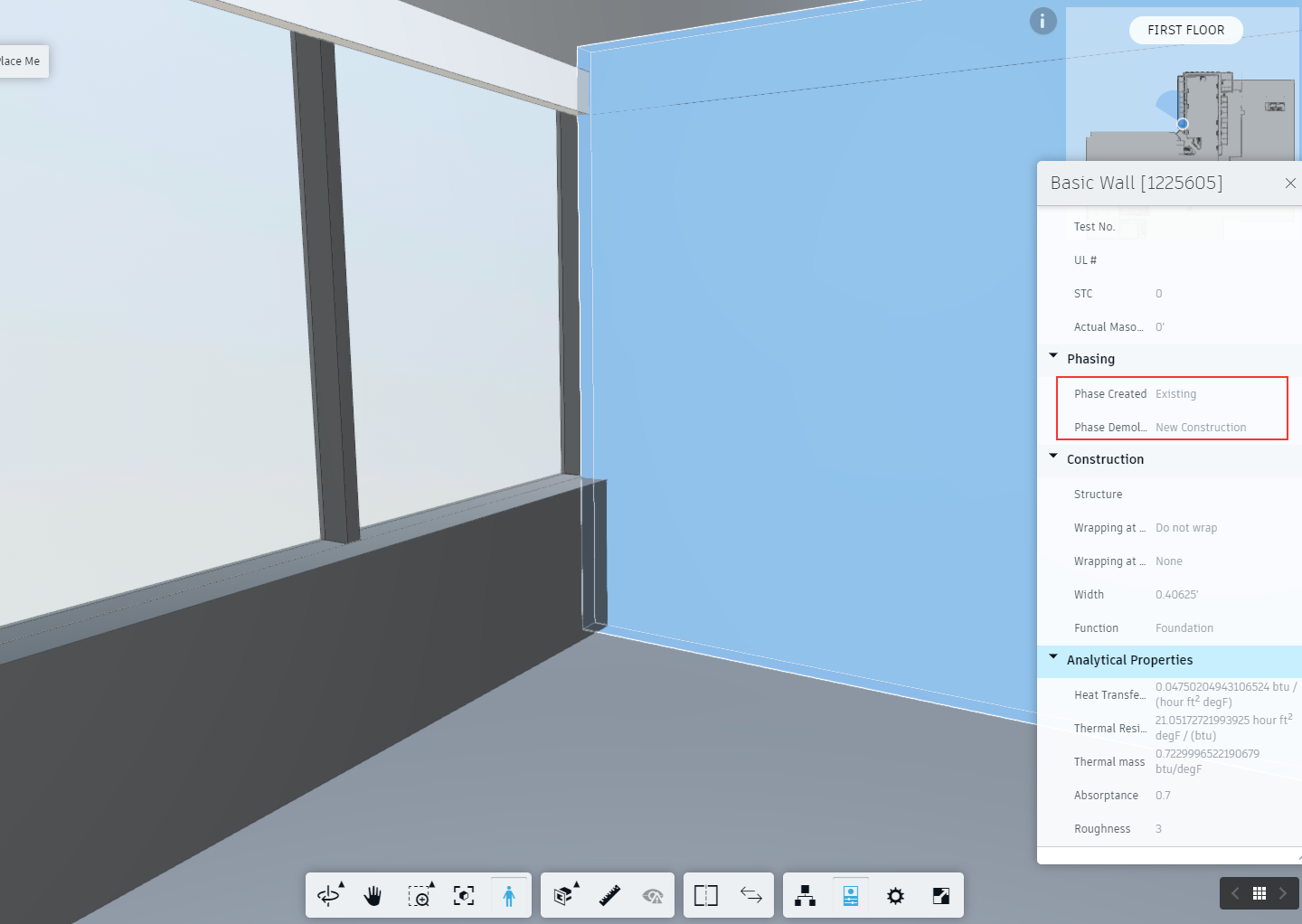Select the Orbit tool
Viewport: 1302px width, 924px height.
(329, 895)
